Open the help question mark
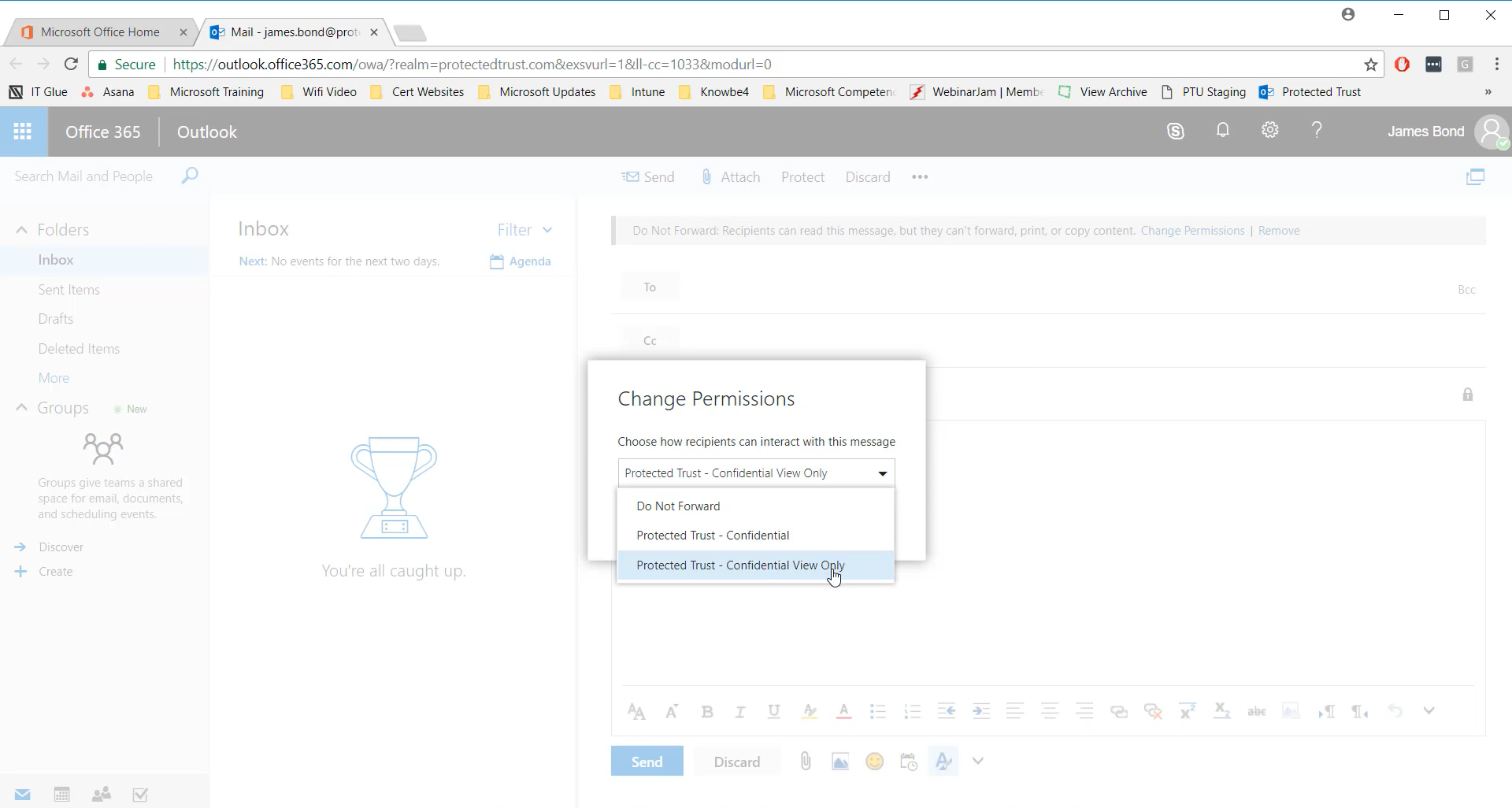 [x=1317, y=130]
